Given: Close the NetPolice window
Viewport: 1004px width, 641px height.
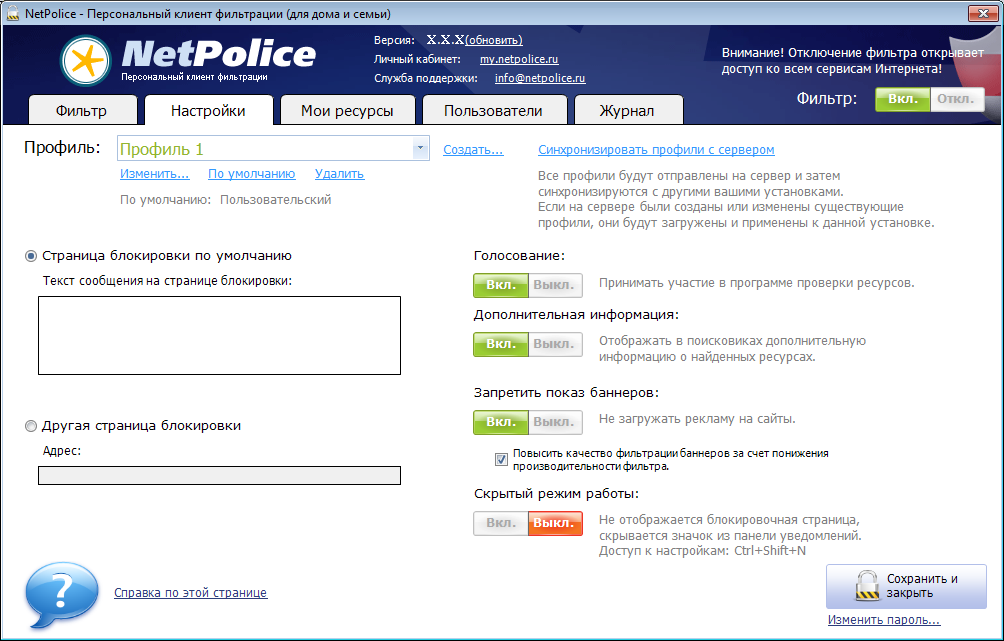Looking at the screenshot, I should tap(983, 13).
